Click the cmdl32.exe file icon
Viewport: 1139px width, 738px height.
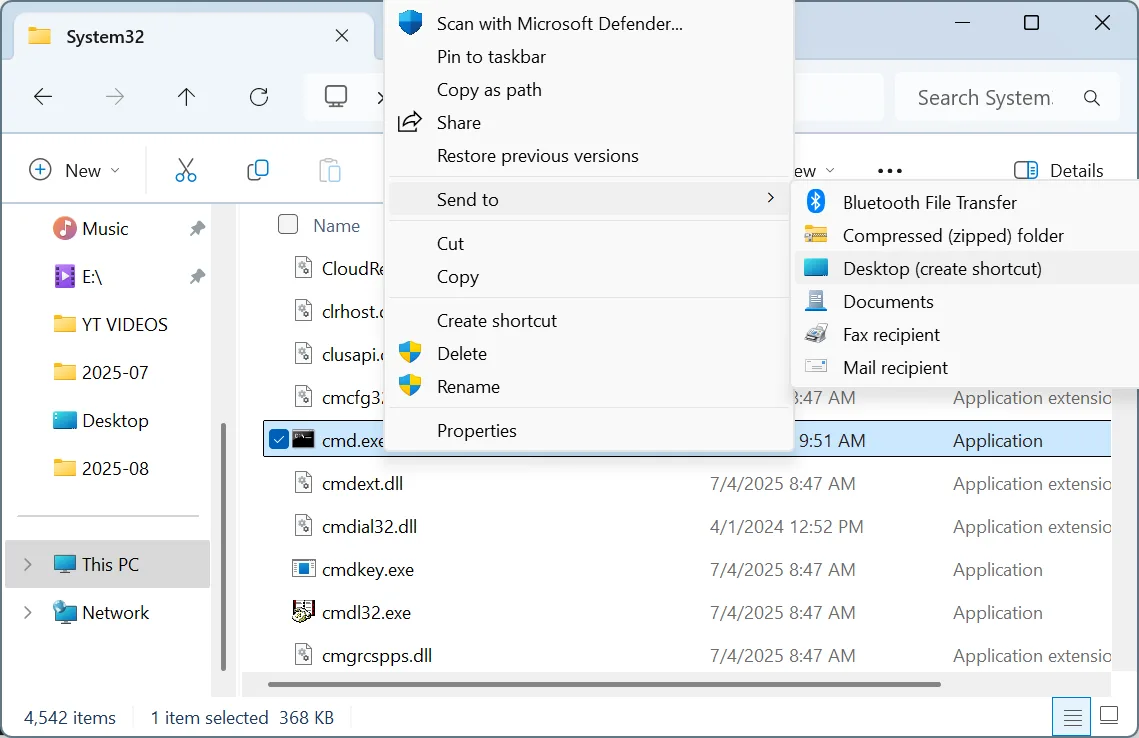pos(304,612)
